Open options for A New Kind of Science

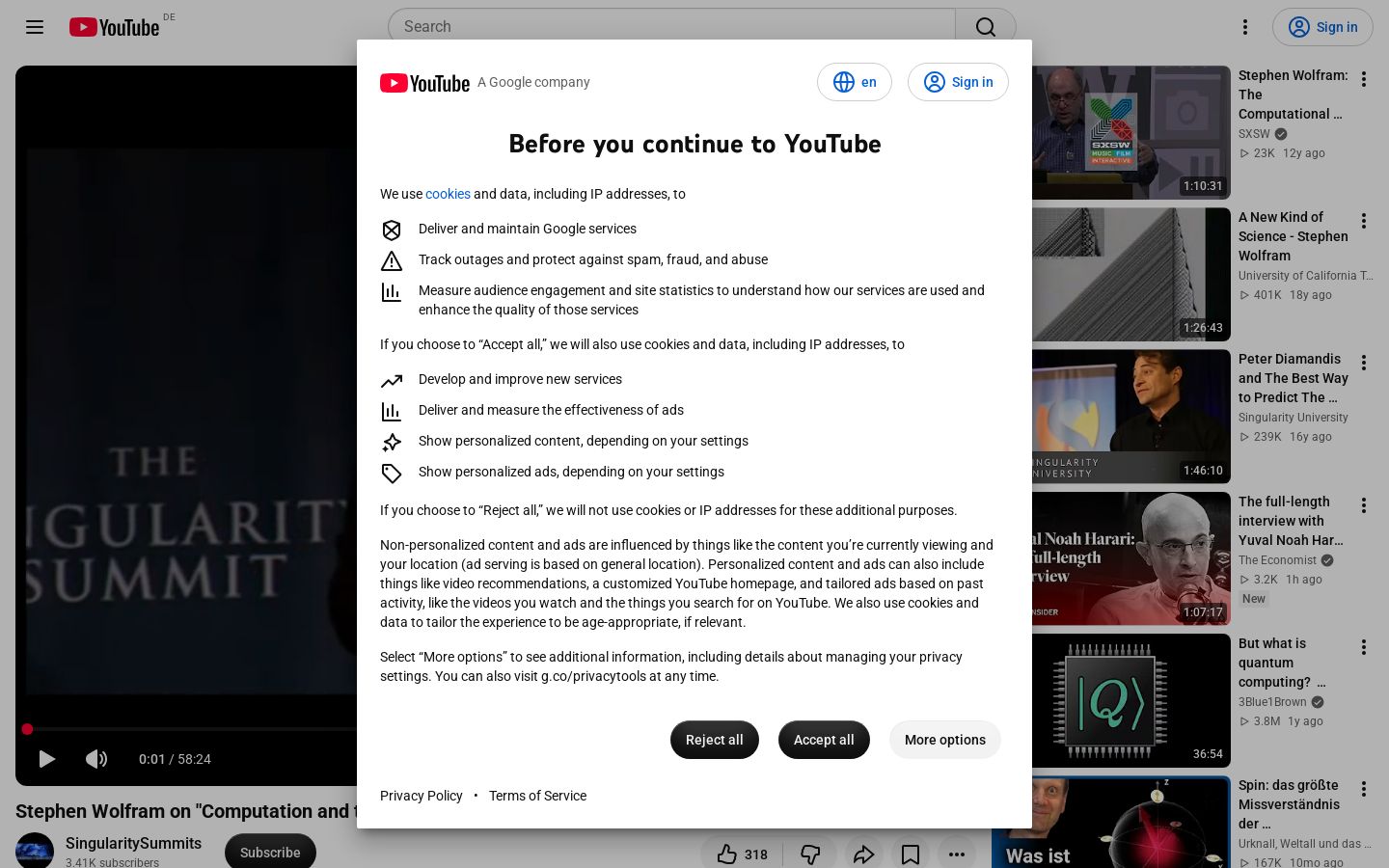(1364, 221)
